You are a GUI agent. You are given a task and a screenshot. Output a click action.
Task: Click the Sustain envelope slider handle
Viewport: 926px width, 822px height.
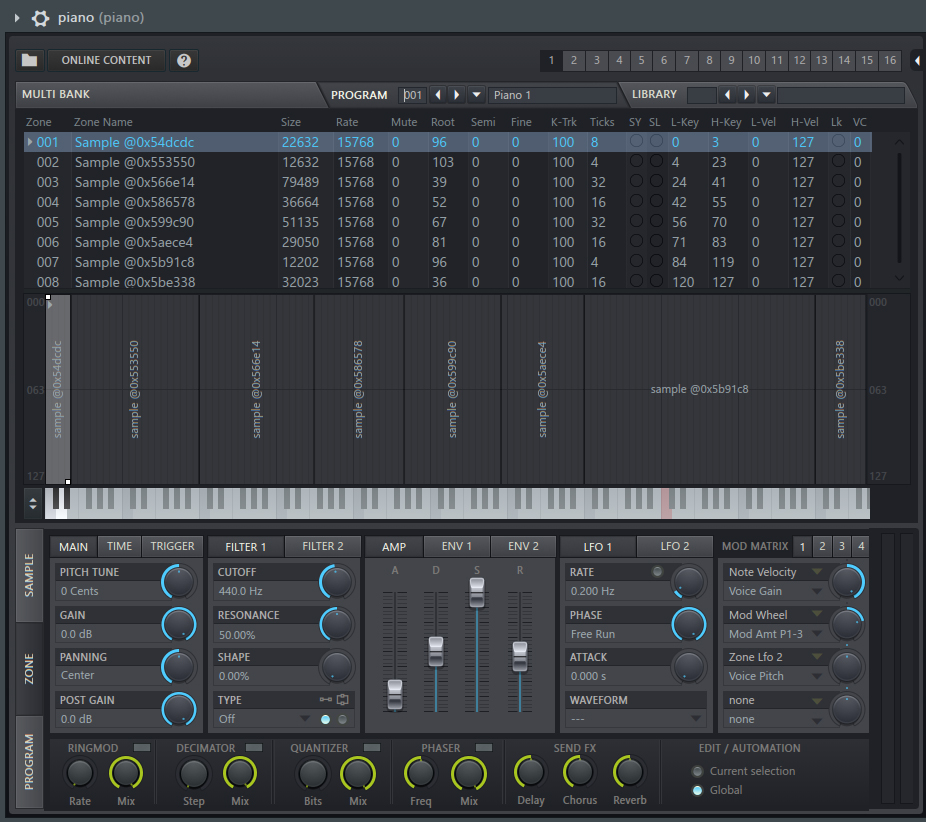[x=477, y=591]
